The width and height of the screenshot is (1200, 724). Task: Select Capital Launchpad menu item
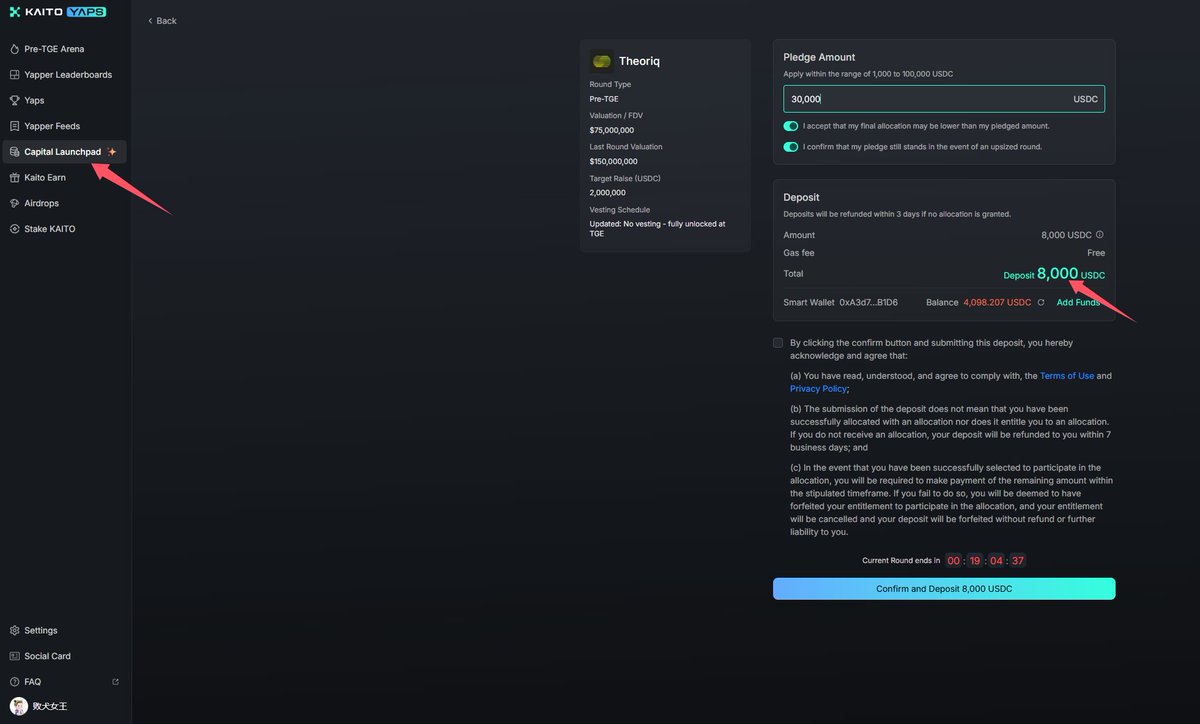pos(65,152)
